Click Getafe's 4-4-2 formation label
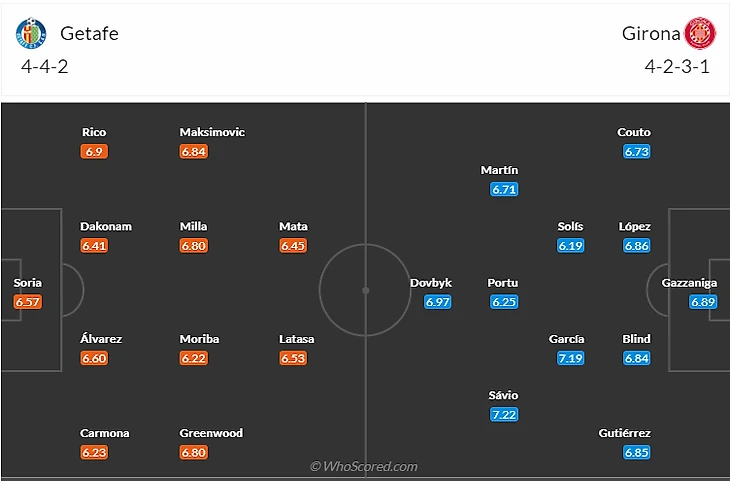This screenshot has height=481, width=730. click(44, 68)
